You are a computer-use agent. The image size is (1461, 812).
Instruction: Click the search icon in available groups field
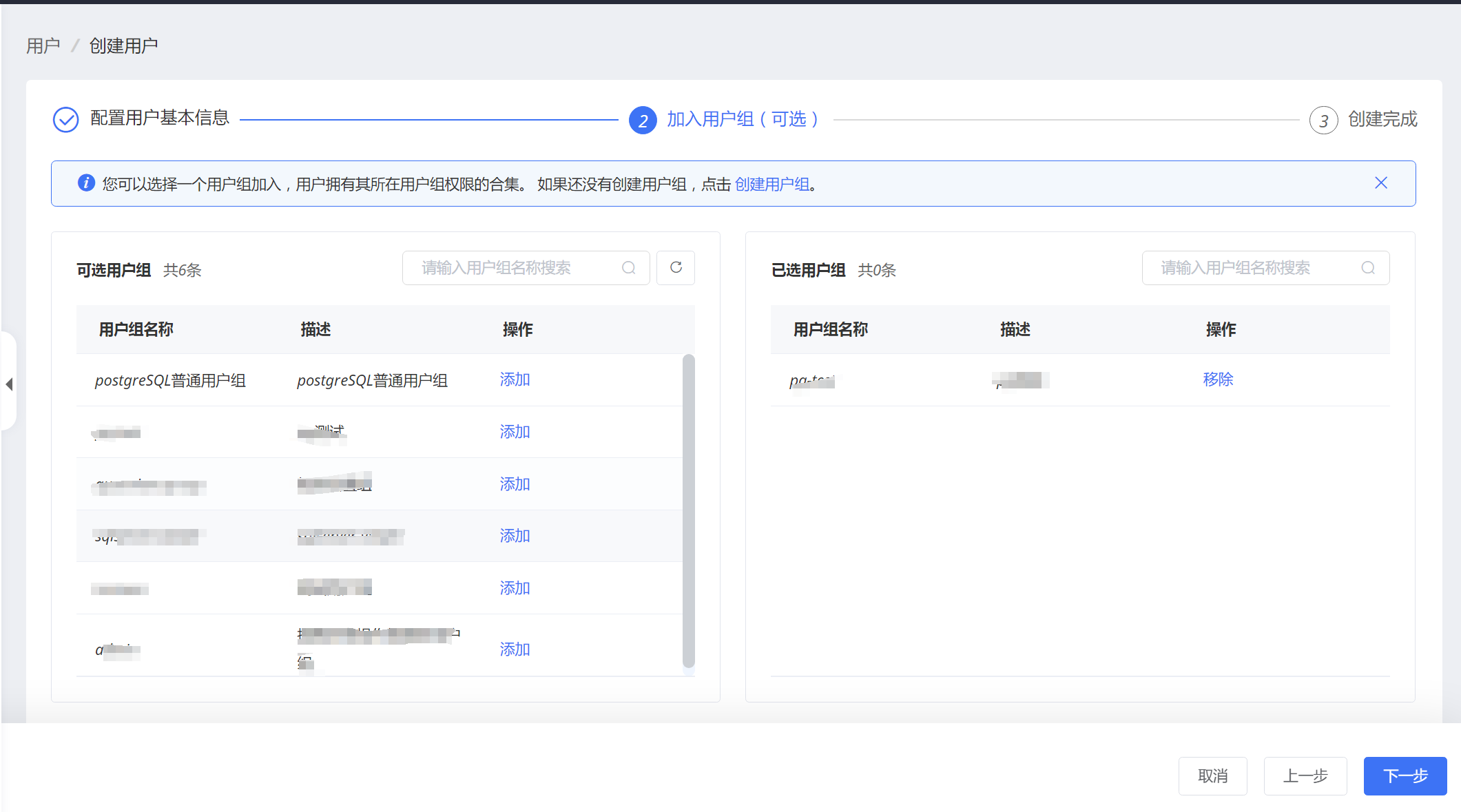(628, 268)
